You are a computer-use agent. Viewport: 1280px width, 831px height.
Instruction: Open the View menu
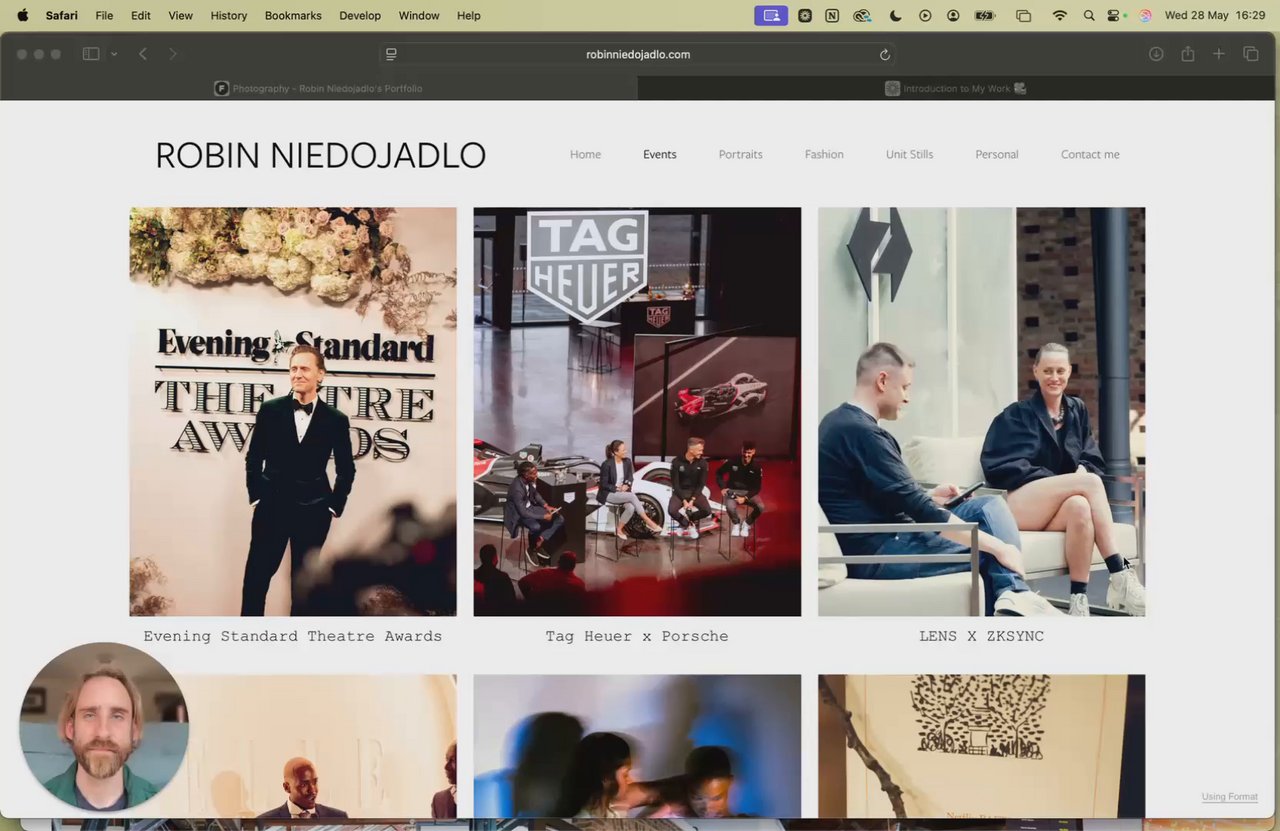[x=181, y=16]
